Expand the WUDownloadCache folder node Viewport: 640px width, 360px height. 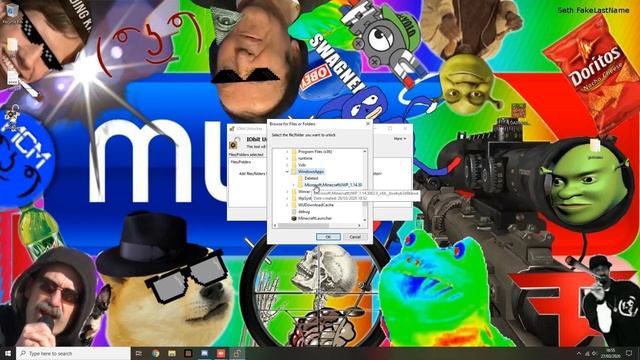point(287,205)
